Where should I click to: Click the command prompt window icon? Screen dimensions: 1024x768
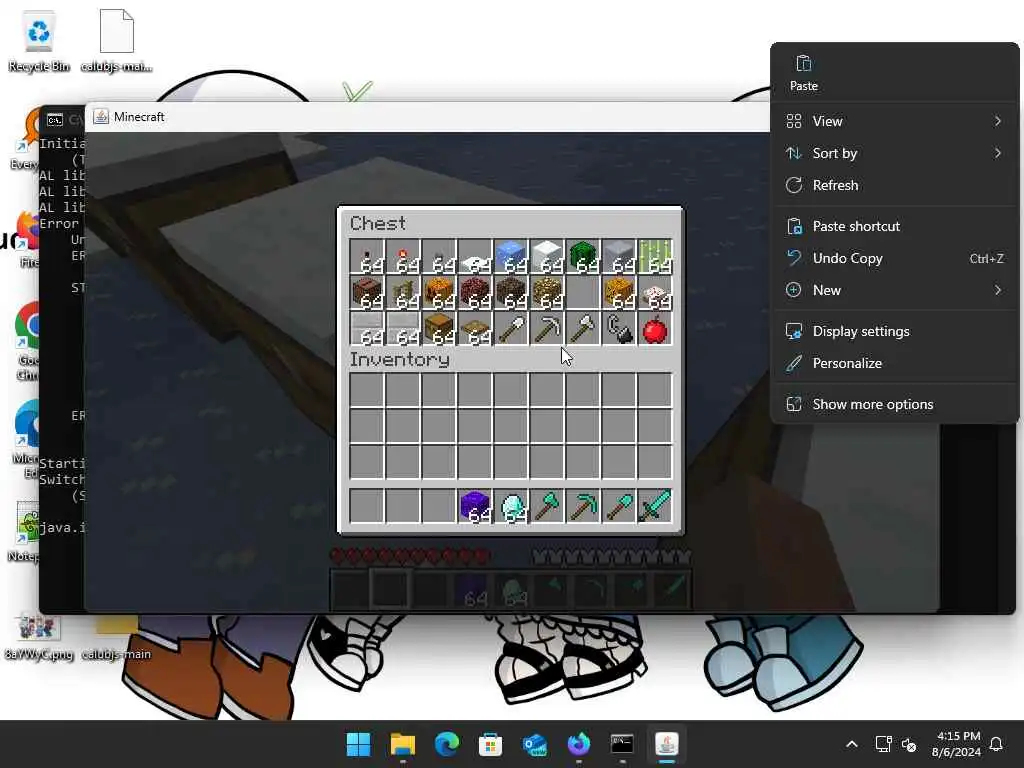tap(55, 120)
